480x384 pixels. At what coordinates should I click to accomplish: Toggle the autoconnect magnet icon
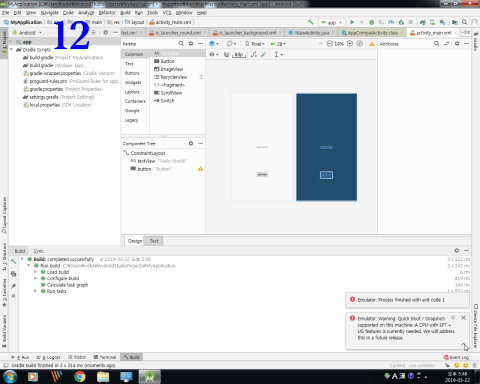(226, 54)
